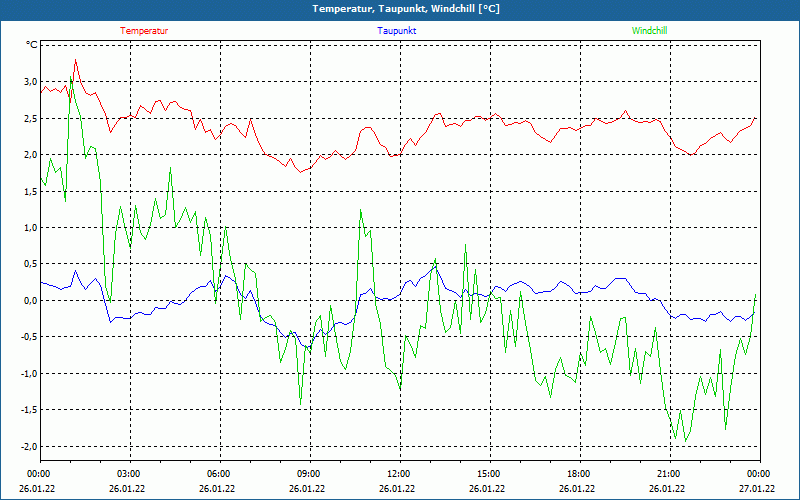800x500 pixels.
Task: Click the -2,0 y-axis value
Action: click(x=30, y=446)
